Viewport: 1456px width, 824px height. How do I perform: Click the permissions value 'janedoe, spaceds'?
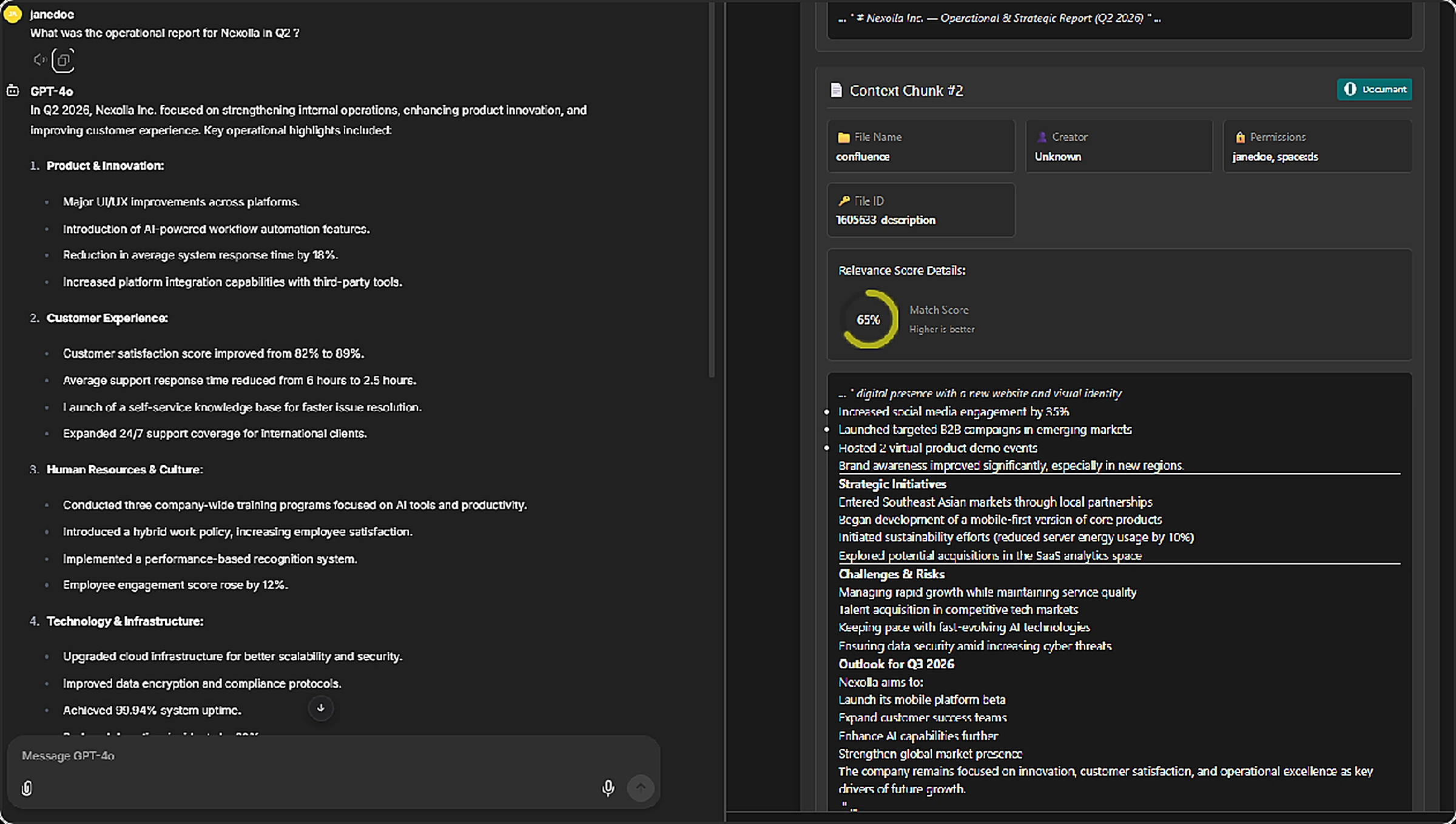pyautogui.click(x=1275, y=157)
